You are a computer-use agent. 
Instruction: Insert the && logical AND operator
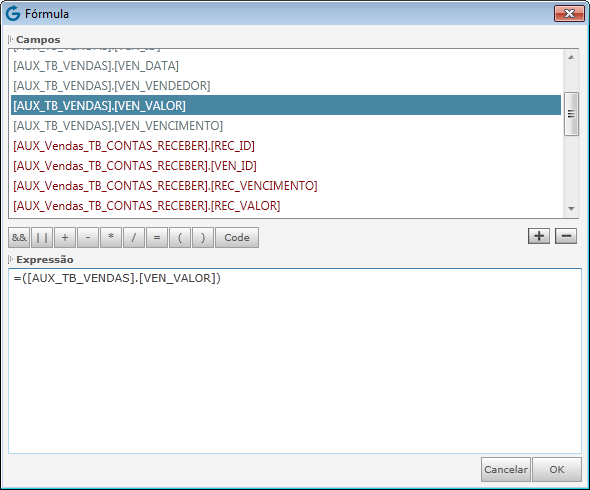click(x=19, y=237)
